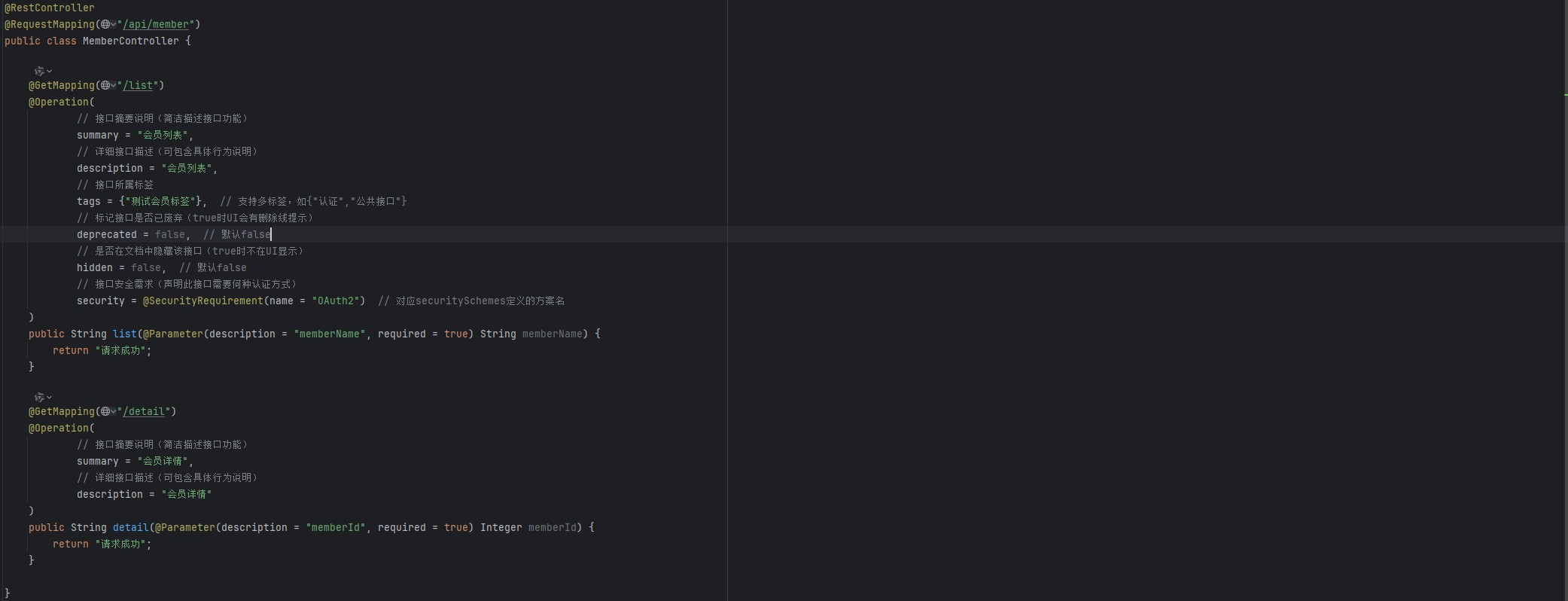Click the @RequestMapping annotation
The height and width of the screenshot is (601, 1568).
point(50,24)
